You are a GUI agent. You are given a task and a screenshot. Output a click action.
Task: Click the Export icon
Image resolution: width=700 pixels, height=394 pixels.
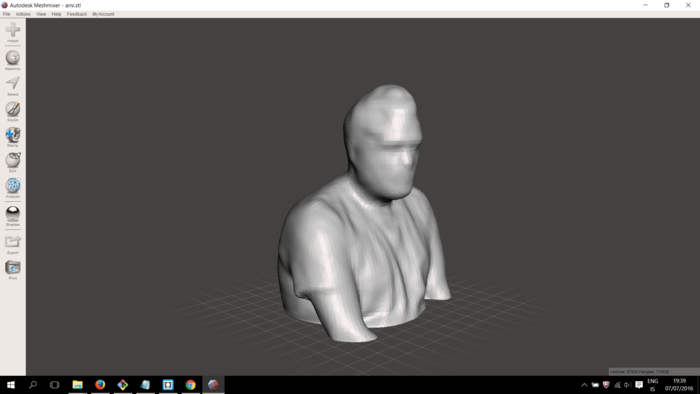[12, 241]
